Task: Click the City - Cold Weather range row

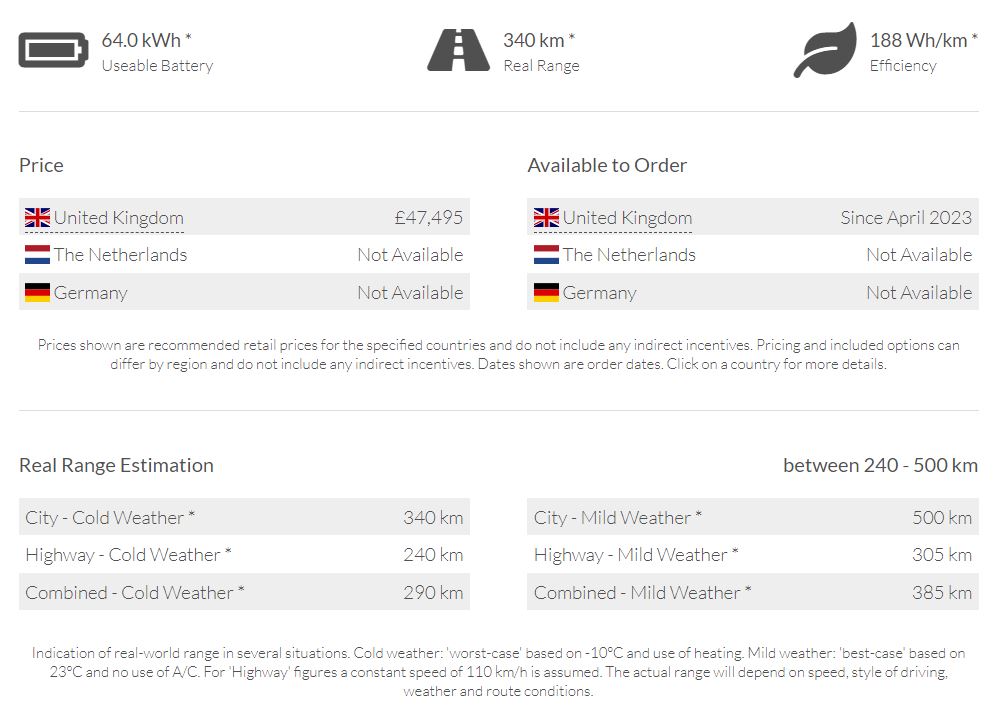Action: pyautogui.click(x=244, y=518)
